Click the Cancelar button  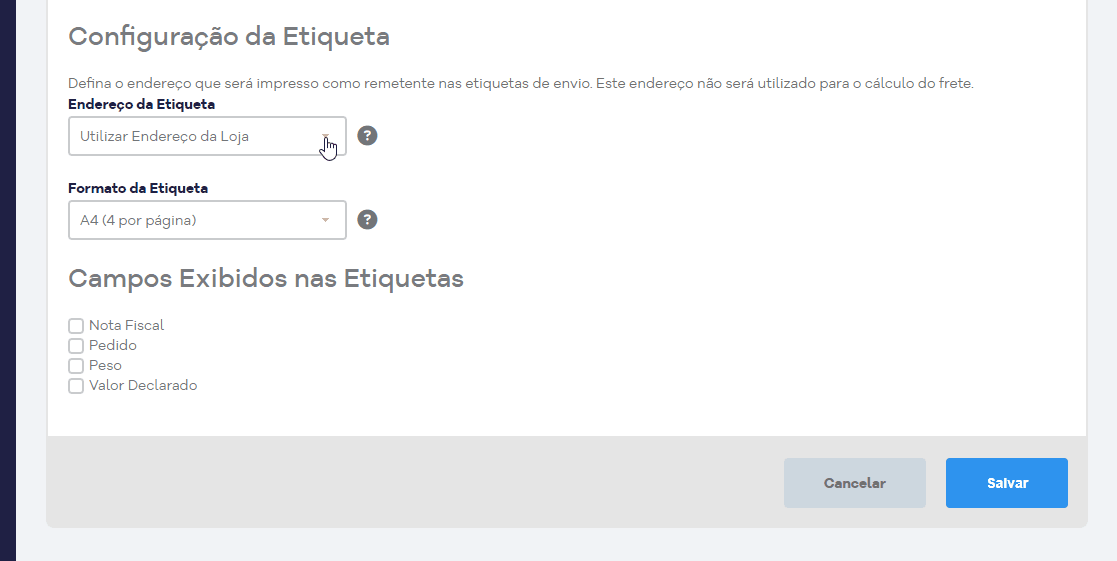(855, 483)
